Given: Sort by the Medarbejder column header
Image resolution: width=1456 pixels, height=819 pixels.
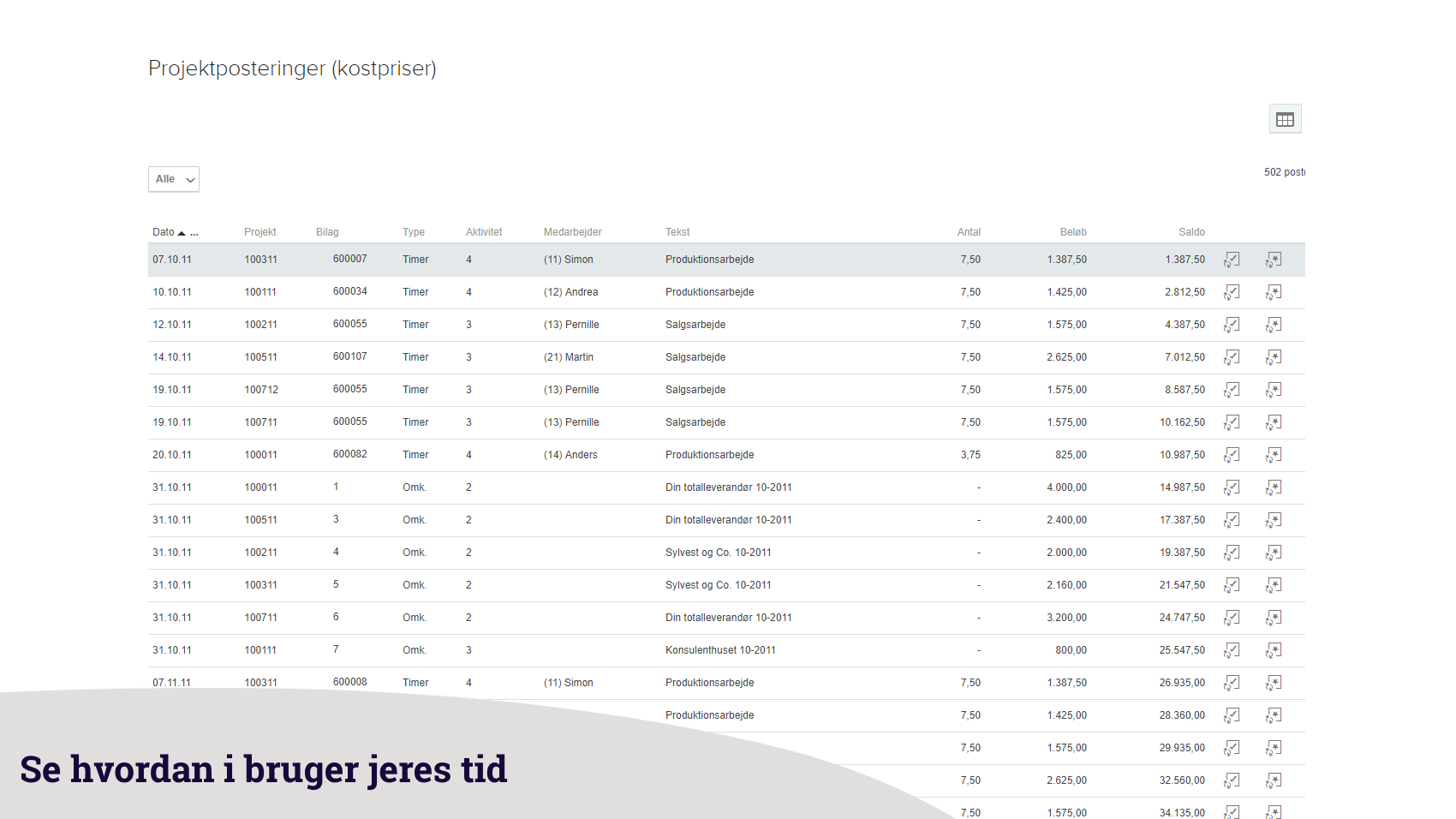Looking at the screenshot, I should pyautogui.click(x=572, y=232).
